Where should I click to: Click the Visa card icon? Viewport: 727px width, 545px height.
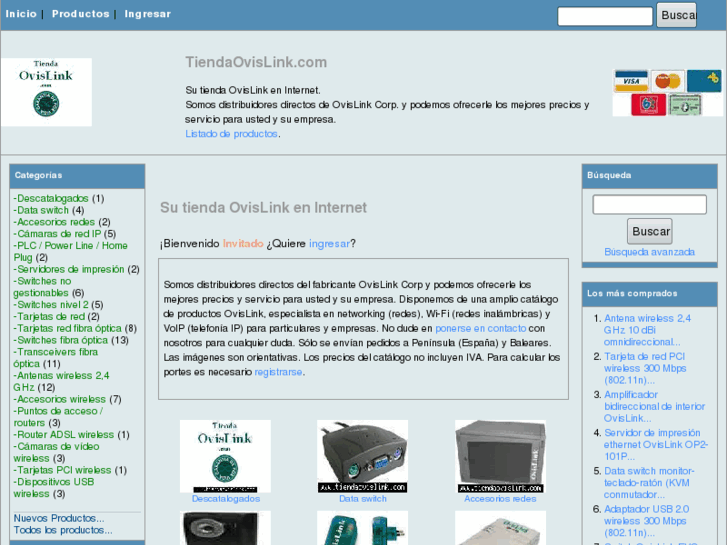click(631, 81)
